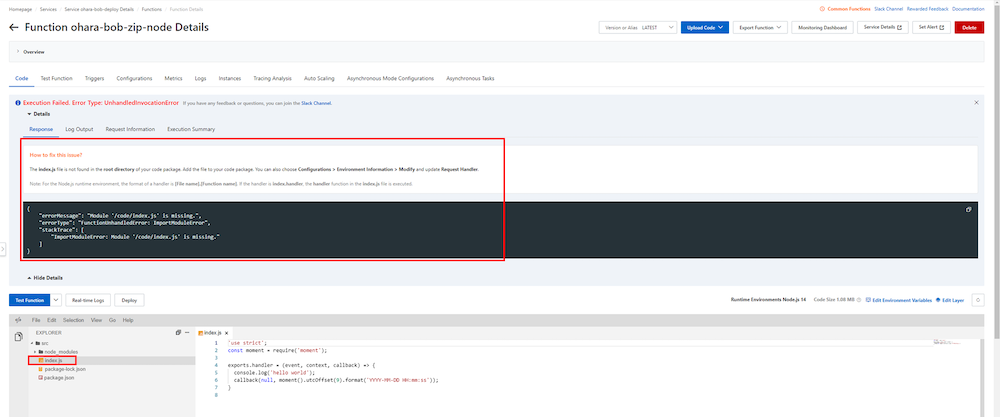
Task: Open the Edit Environment Variables link
Action: point(899,300)
